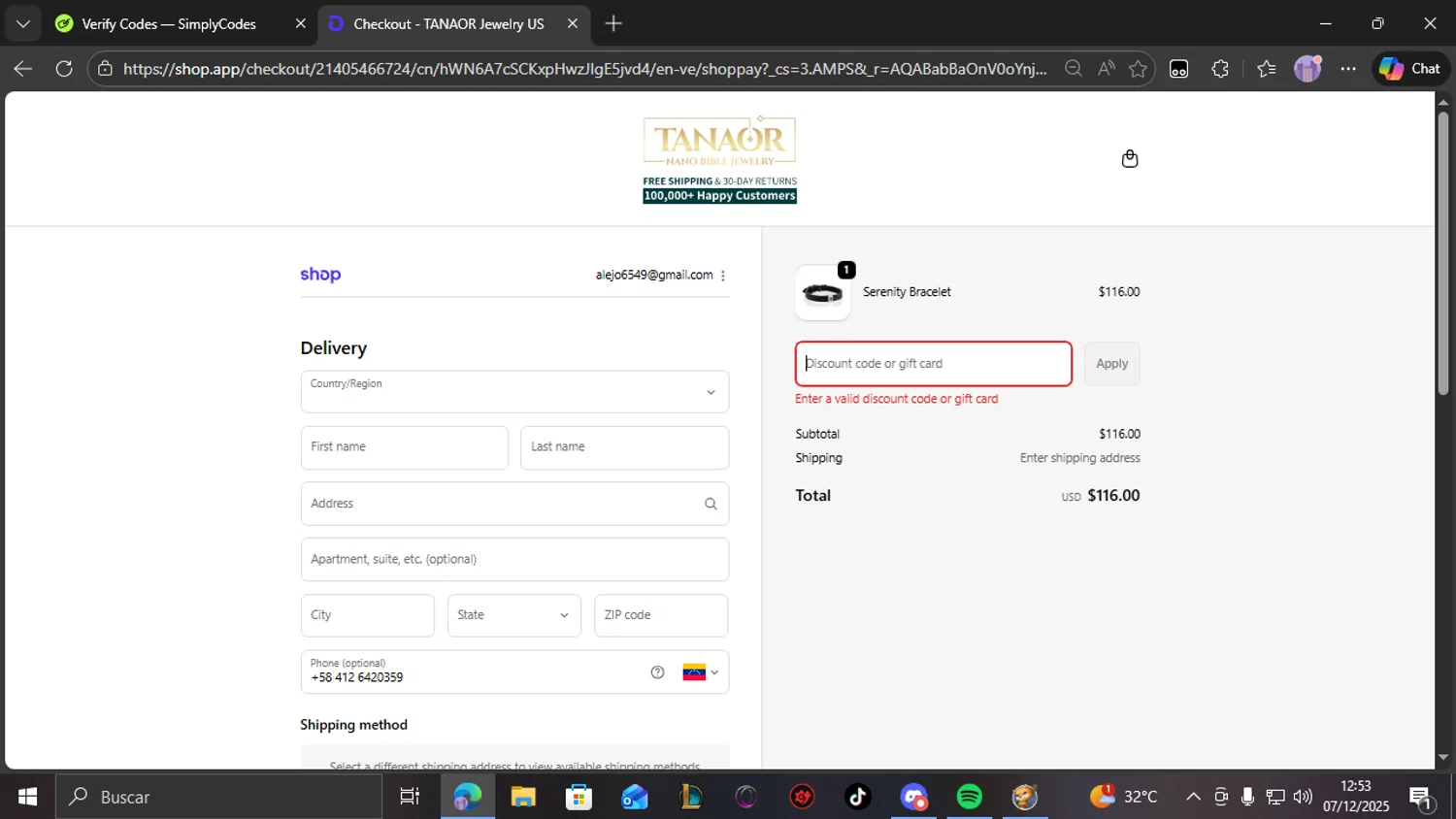Viewport: 1456px width, 819px height.
Task: Click the address search magnifier icon
Action: [711, 504]
